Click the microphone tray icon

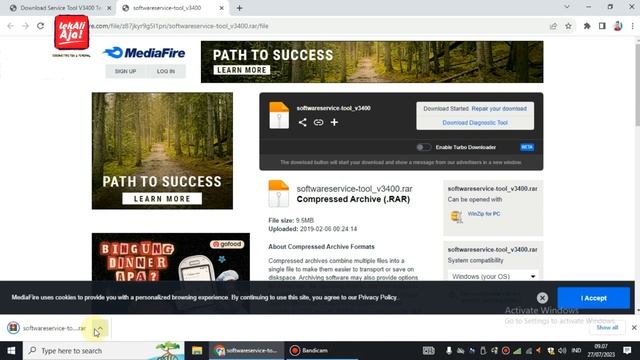click(449, 351)
